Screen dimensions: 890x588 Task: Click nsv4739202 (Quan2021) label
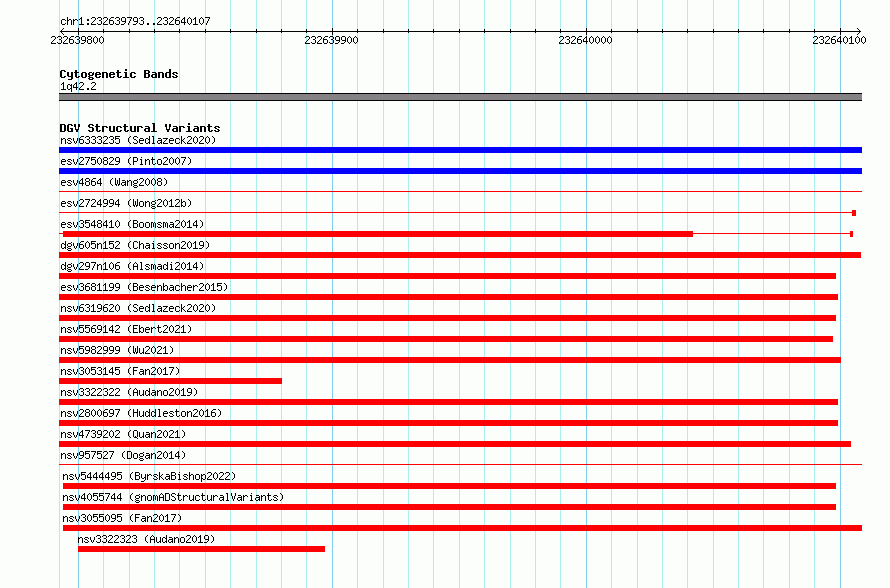[123, 434]
